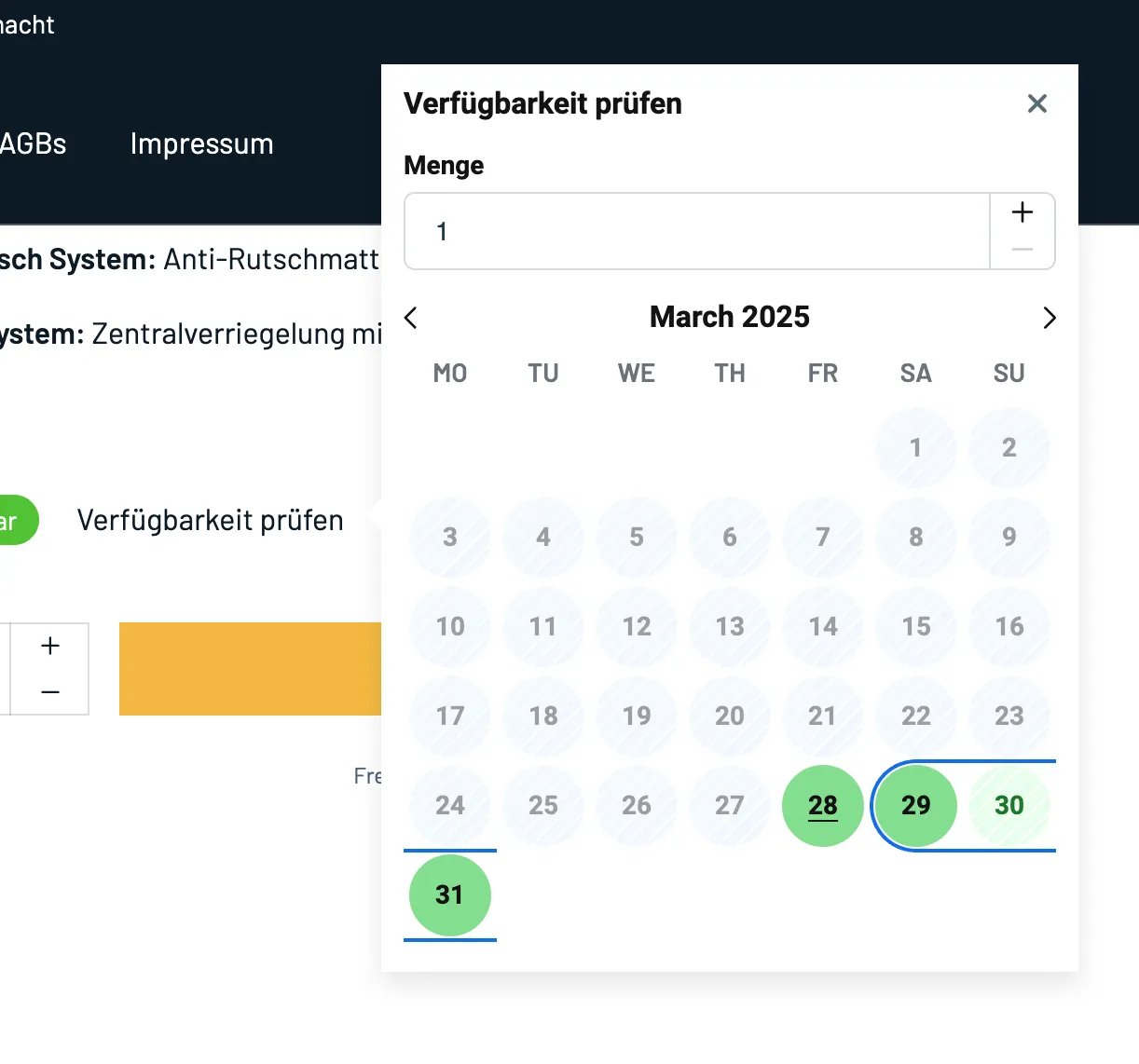Advance calendar to next month
Screen dimensions: 1139x1064
coord(1049,318)
